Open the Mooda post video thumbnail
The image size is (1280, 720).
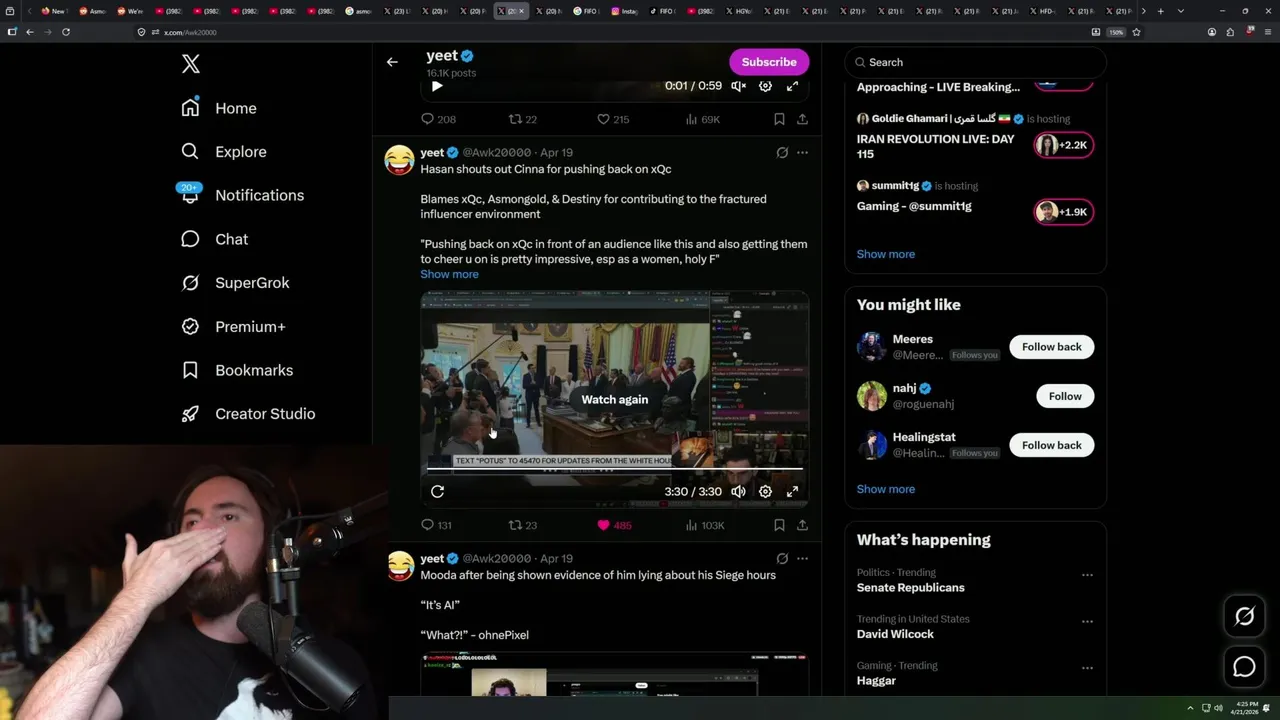[x=614, y=675]
